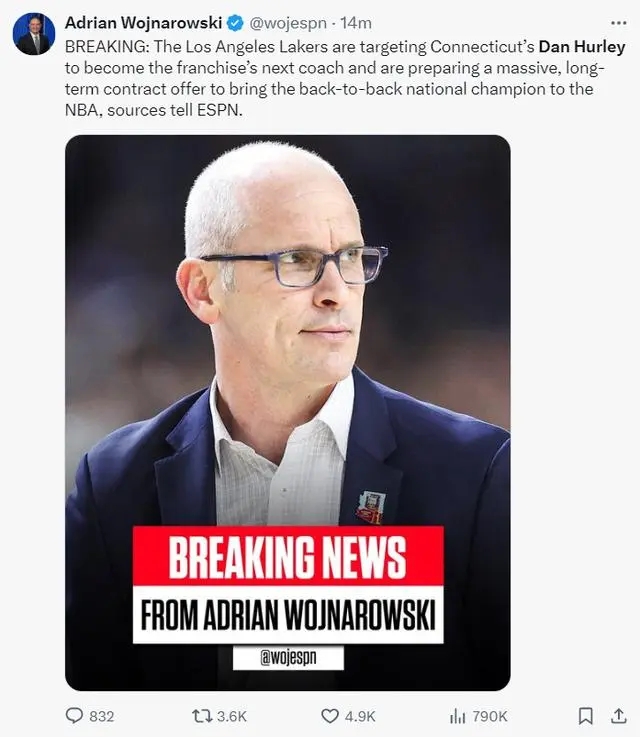View post analytics bar chart icon
The image size is (640, 737).
[457, 716]
